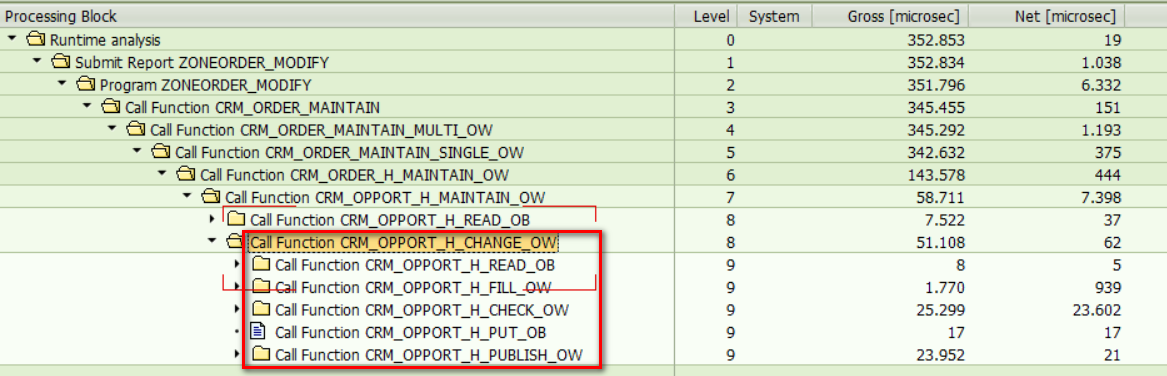Collapse CRM_ORDER_MAINTAIN_MULTI_OW node
This screenshot has width=1167, height=376.
click(112, 129)
